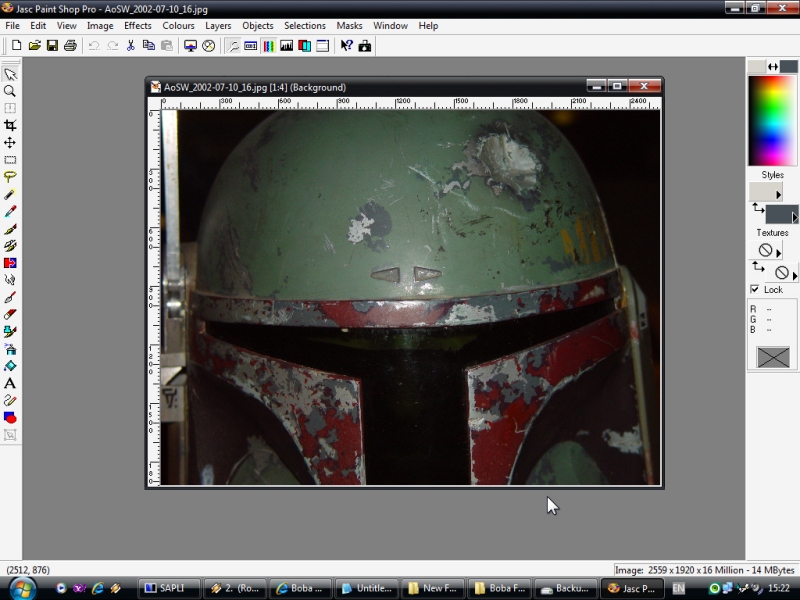
Task: Copy selection to clipboard
Action: pos(148,46)
